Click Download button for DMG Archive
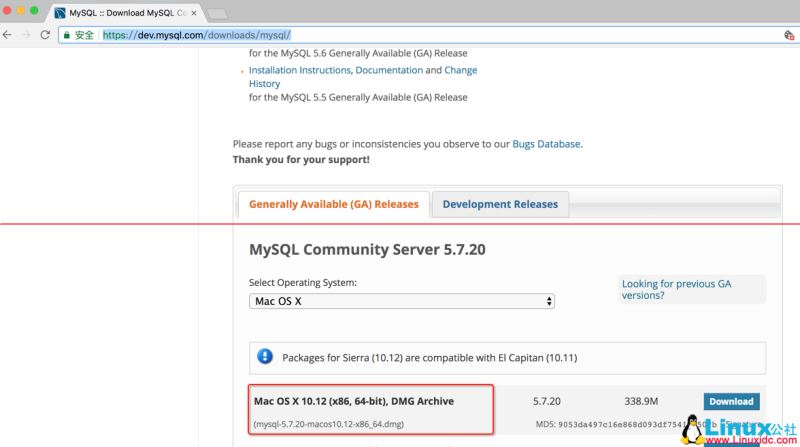This screenshot has width=800, height=447. coord(731,401)
